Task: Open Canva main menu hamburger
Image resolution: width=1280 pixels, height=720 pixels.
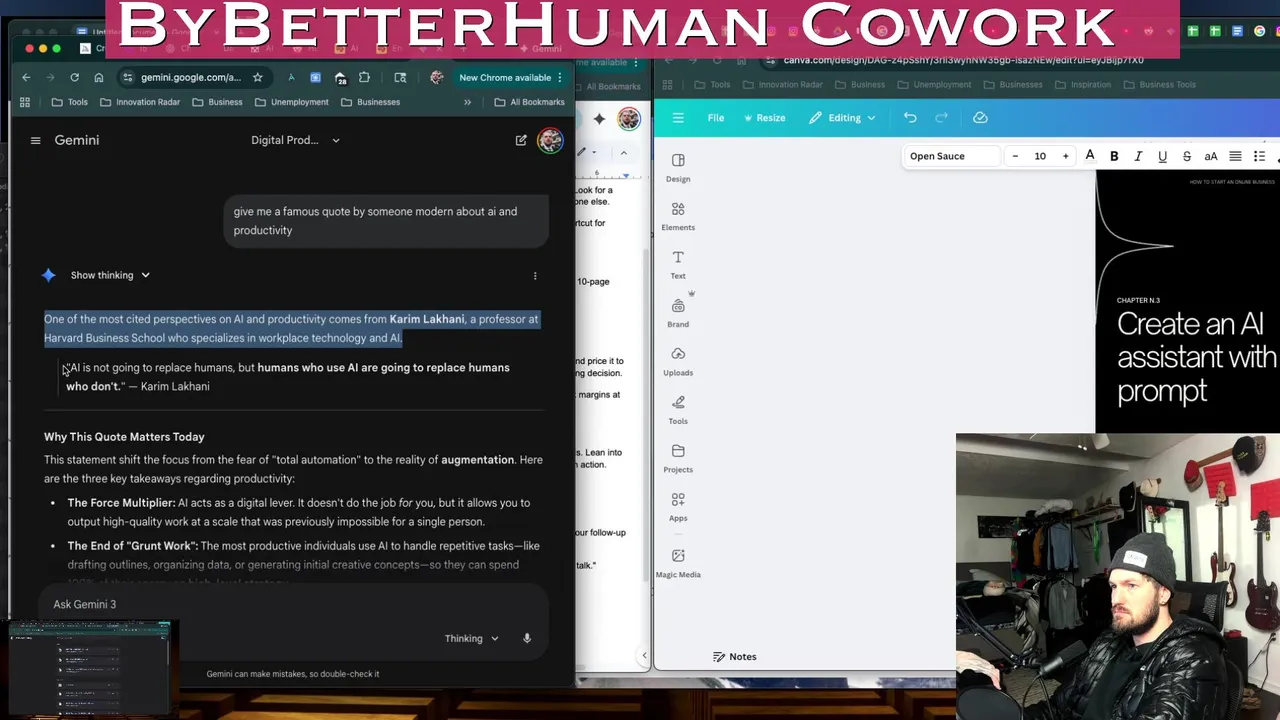Action: point(678,118)
